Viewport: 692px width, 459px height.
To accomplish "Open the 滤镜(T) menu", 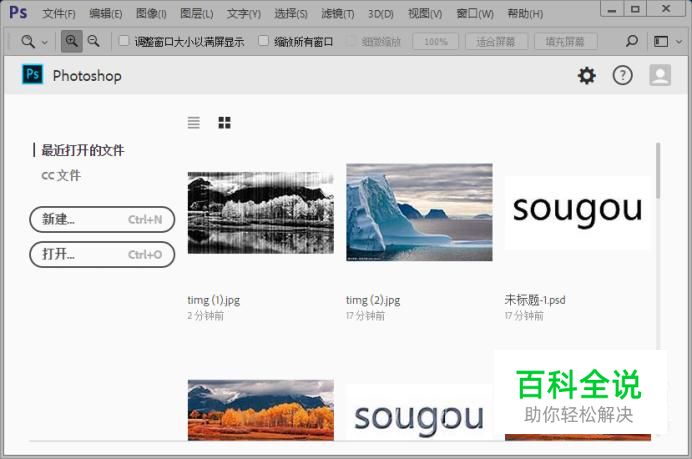I will click(x=338, y=14).
